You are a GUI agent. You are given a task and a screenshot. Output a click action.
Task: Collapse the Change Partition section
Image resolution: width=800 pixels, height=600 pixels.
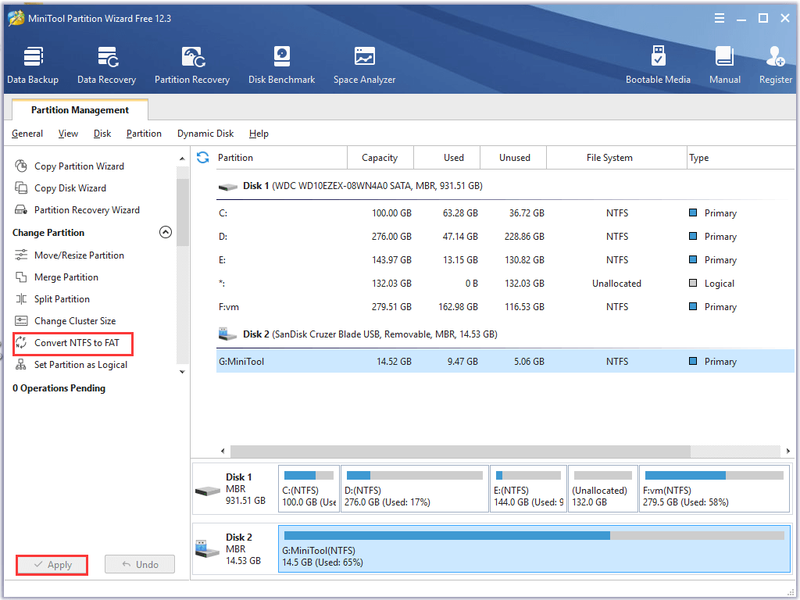click(x=165, y=232)
